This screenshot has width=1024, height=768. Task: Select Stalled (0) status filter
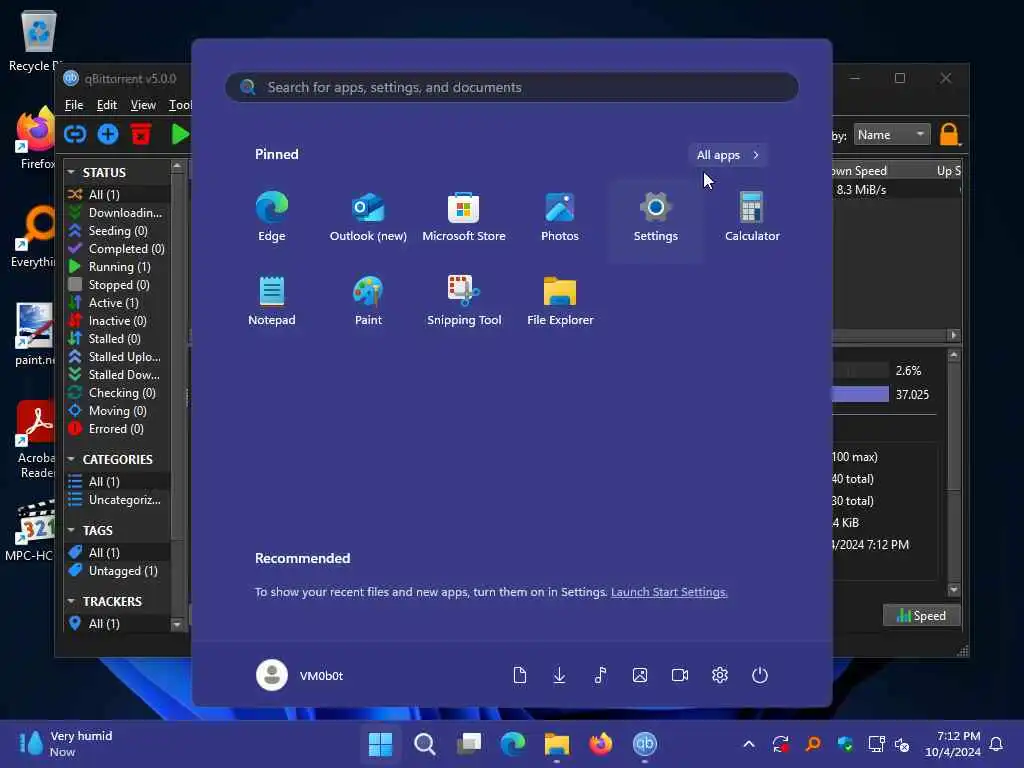pyautogui.click(x=118, y=338)
